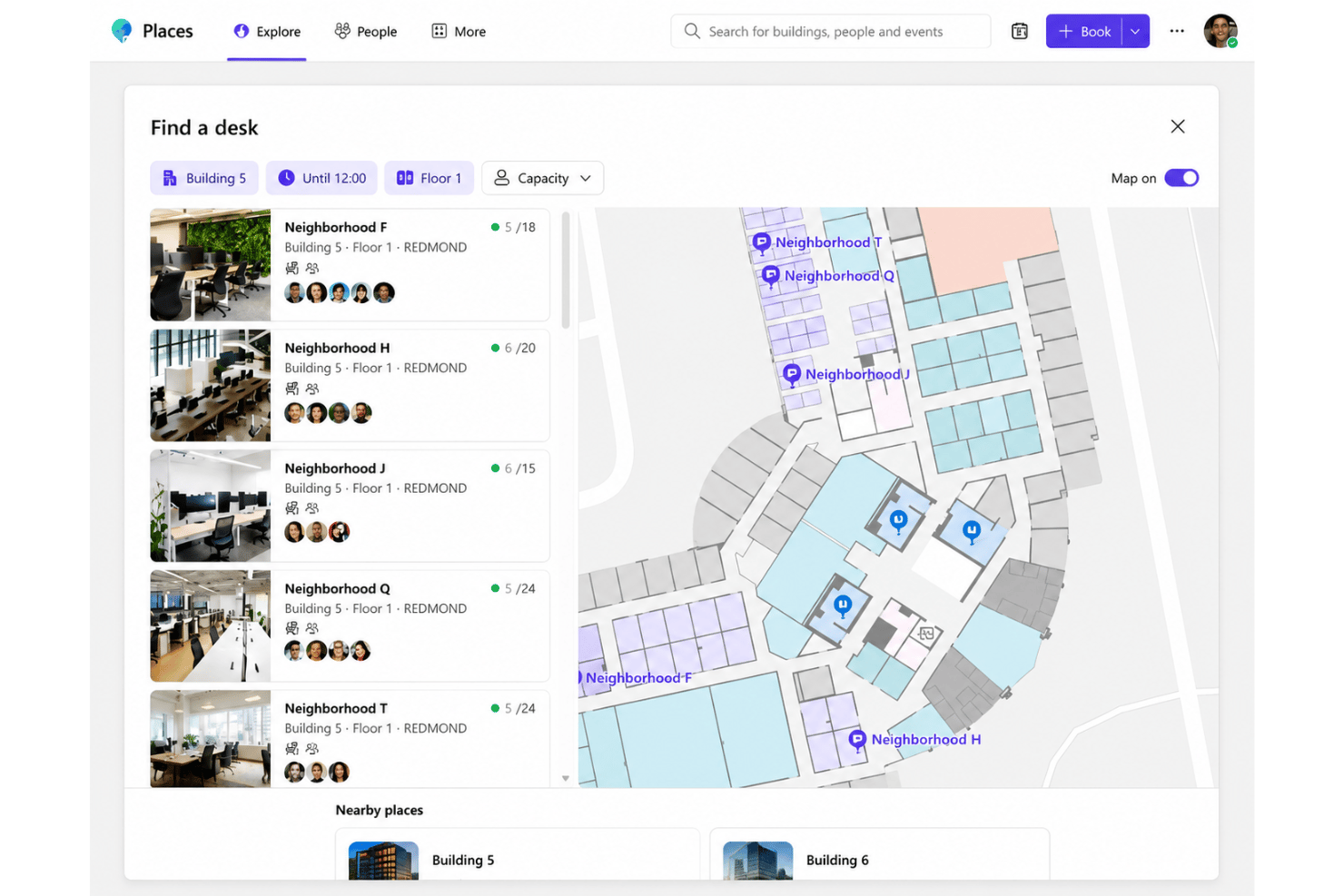Click the Building 5 filter chip
Viewport: 1344px width, 896px height.
tap(204, 178)
